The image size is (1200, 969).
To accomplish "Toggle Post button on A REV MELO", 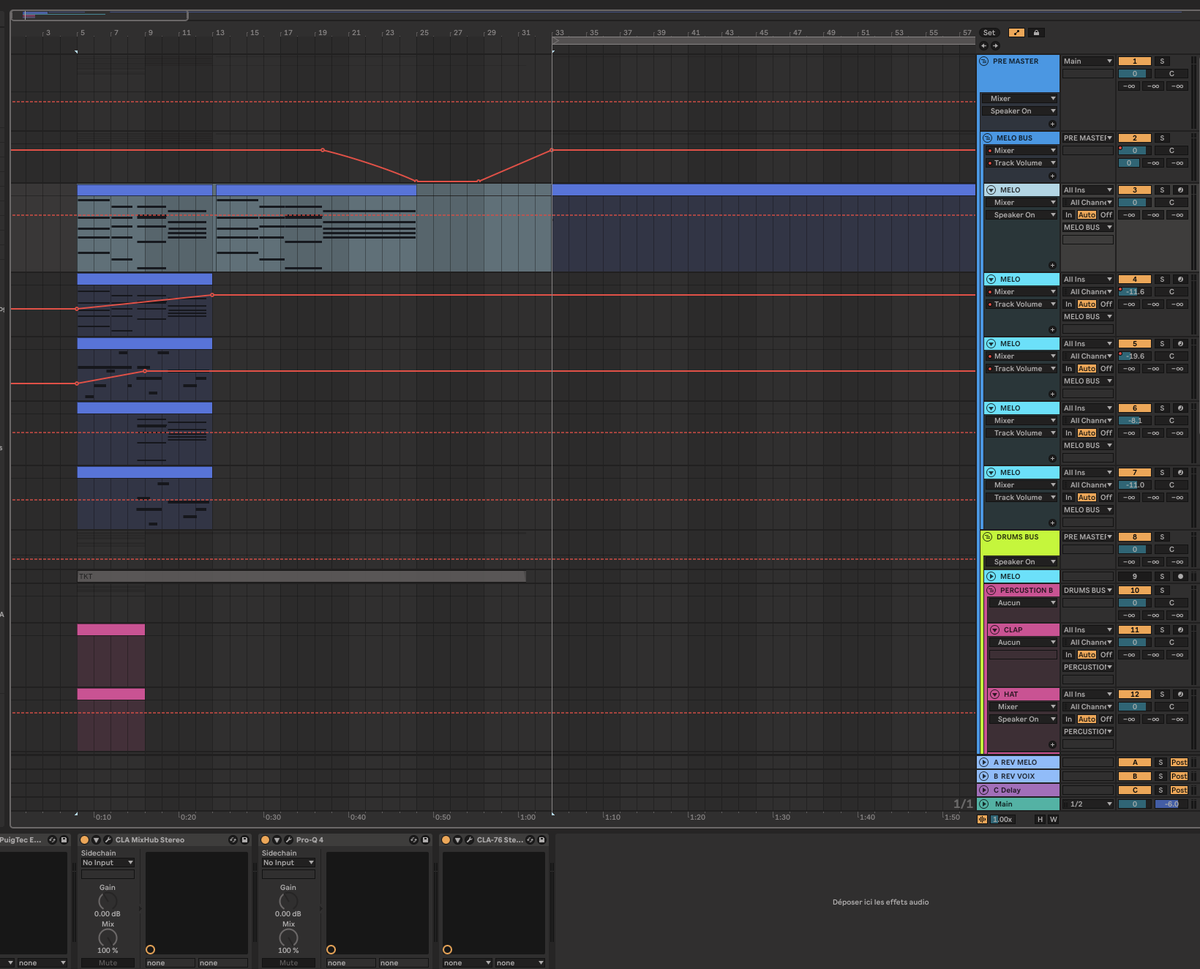I will coord(1179,762).
